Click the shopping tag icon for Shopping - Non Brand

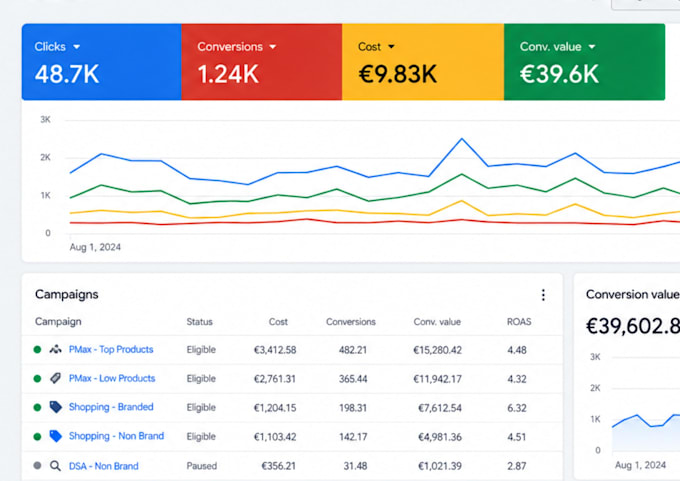coord(56,436)
